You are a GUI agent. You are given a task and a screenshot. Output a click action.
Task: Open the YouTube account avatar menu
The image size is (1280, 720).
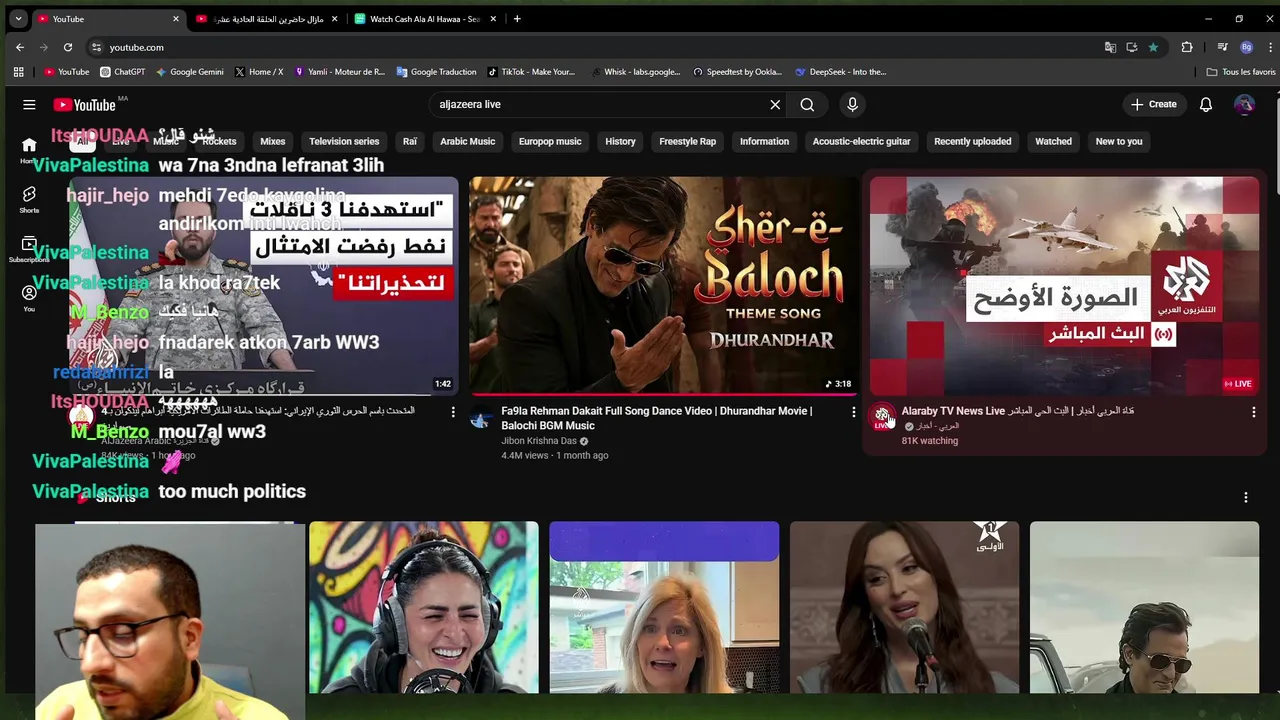click(x=1244, y=104)
